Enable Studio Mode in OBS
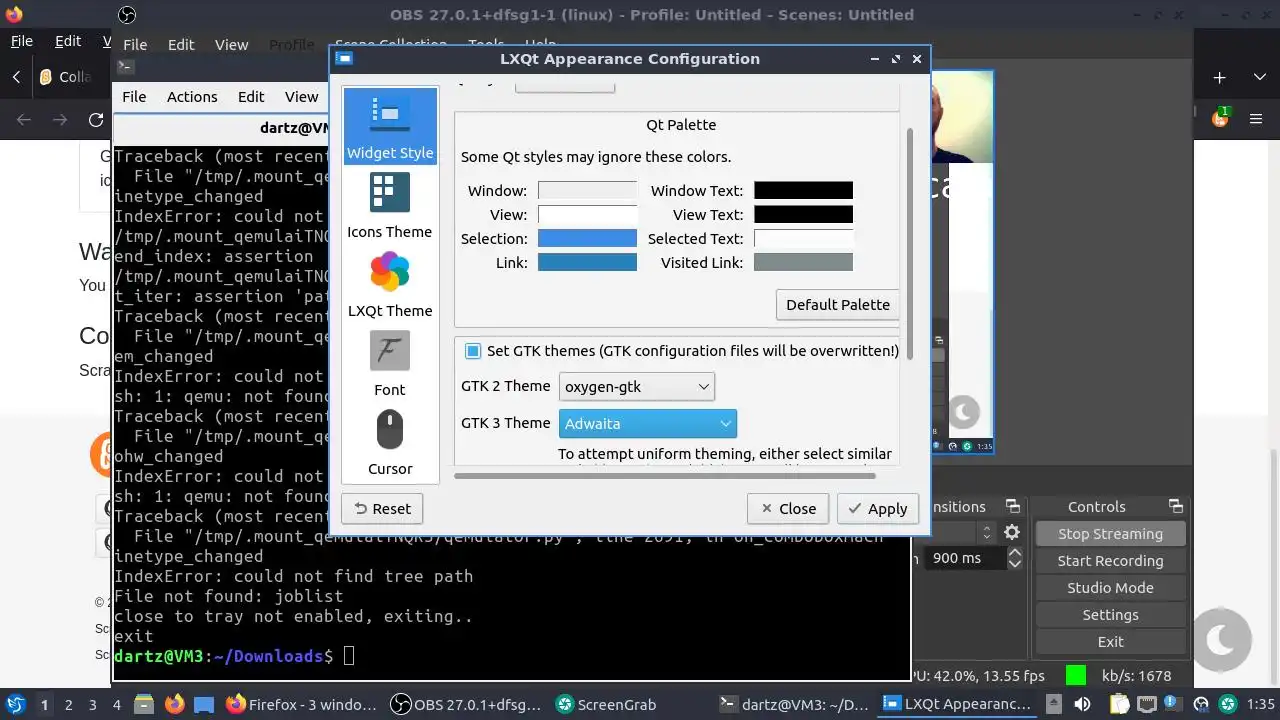The image size is (1280, 720). 1110,588
